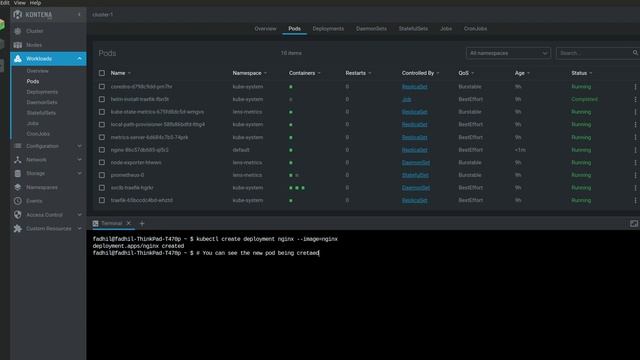The height and width of the screenshot is (360, 640).
Task: Open the Cluster section icon in sidebar
Action: click(x=18, y=31)
